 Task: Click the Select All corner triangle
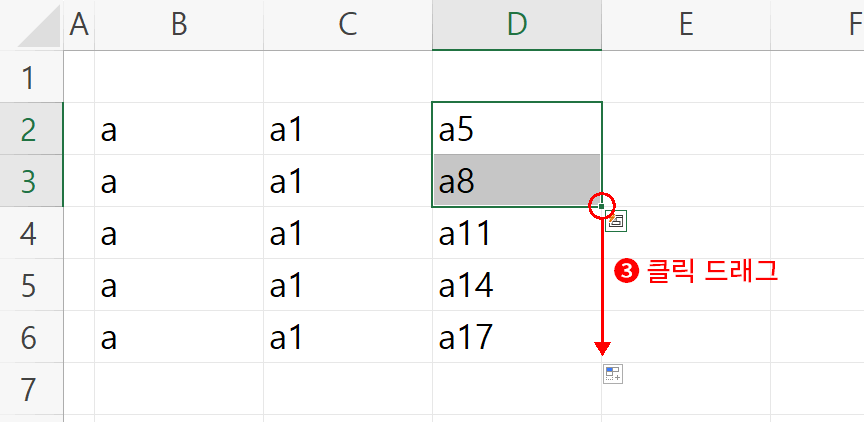(x=39, y=26)
